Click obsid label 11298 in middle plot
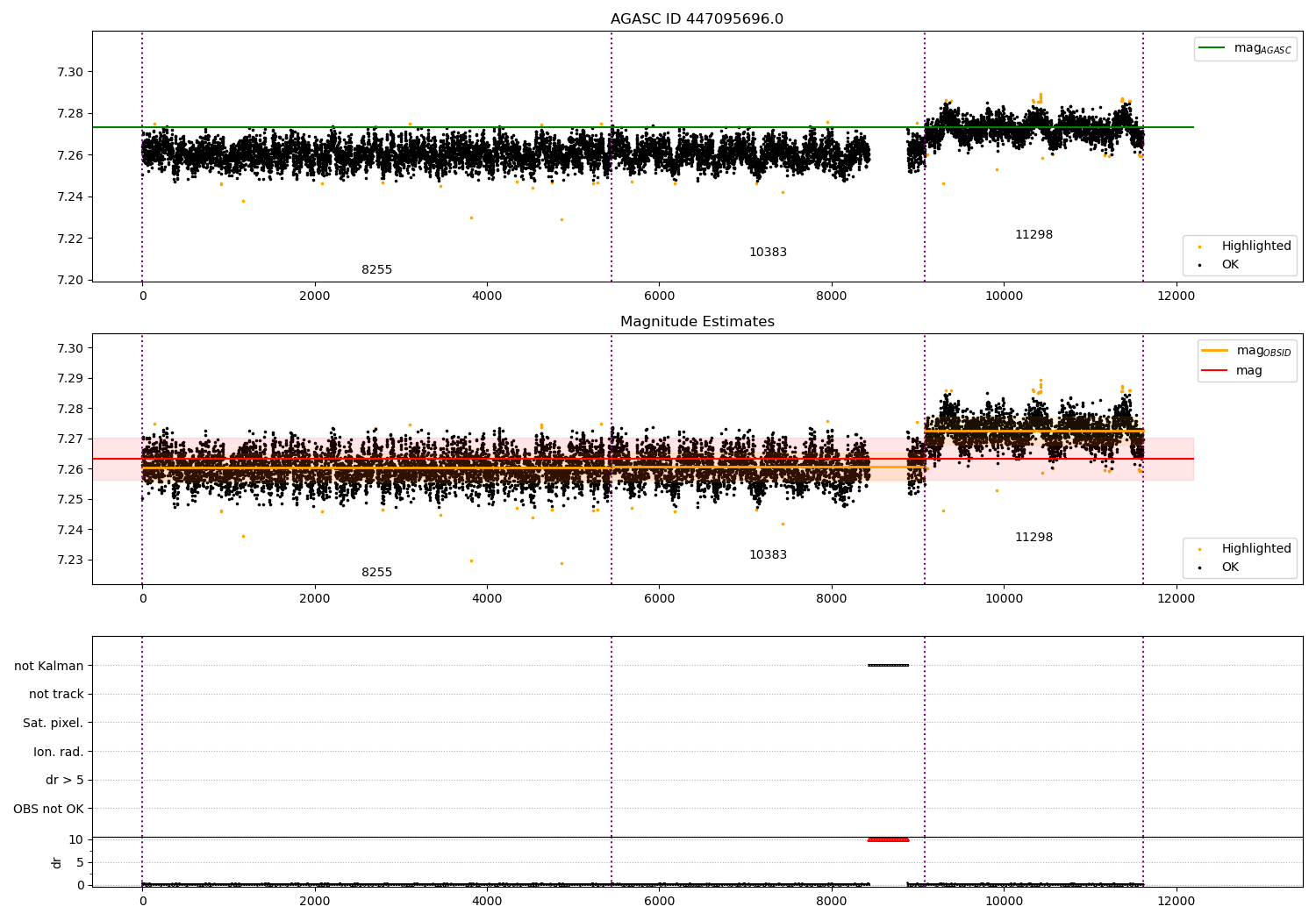The image size is (1316, 921). click(x=1033, y=538)
